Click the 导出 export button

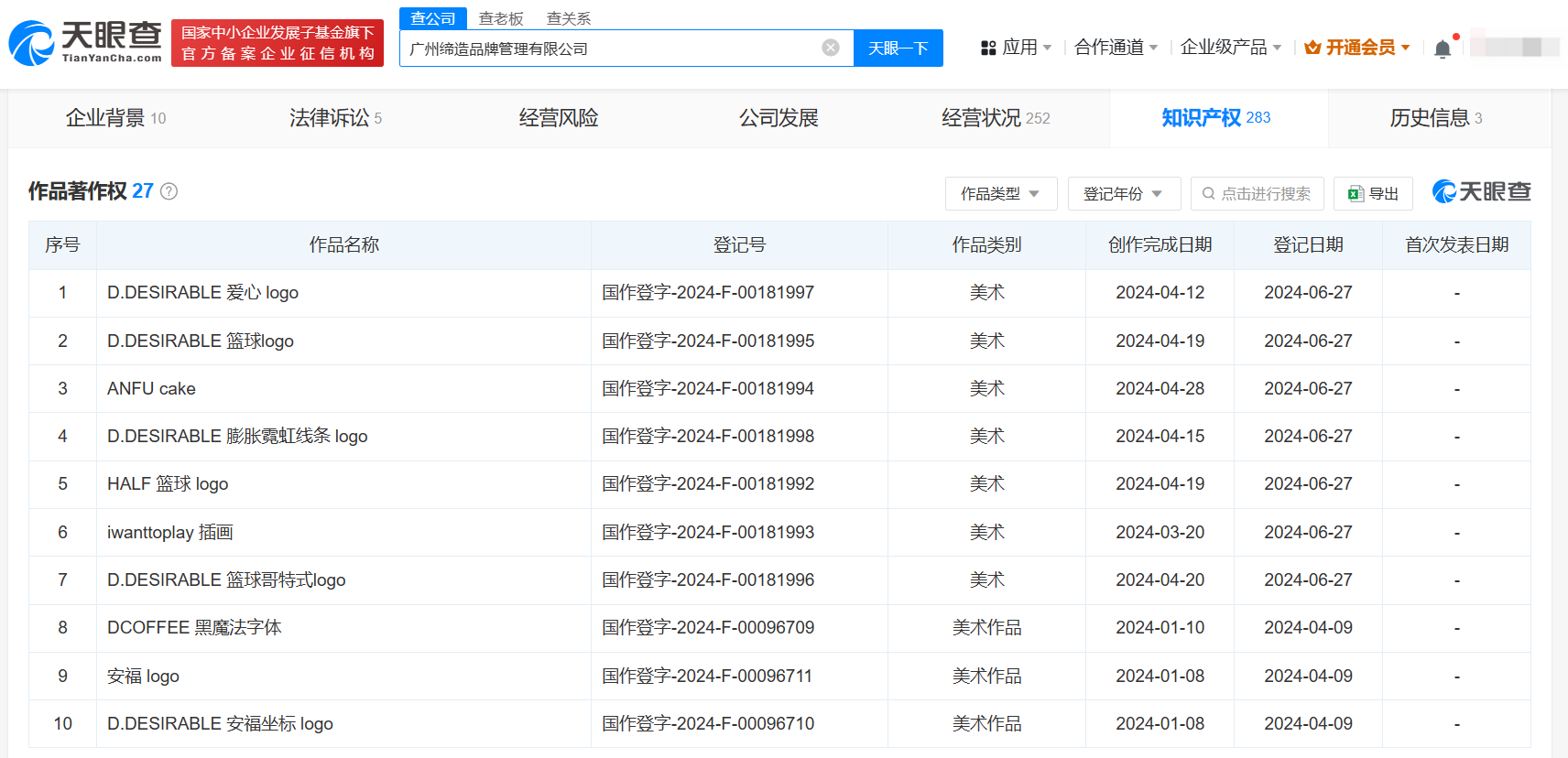(x=1373, y=194)
